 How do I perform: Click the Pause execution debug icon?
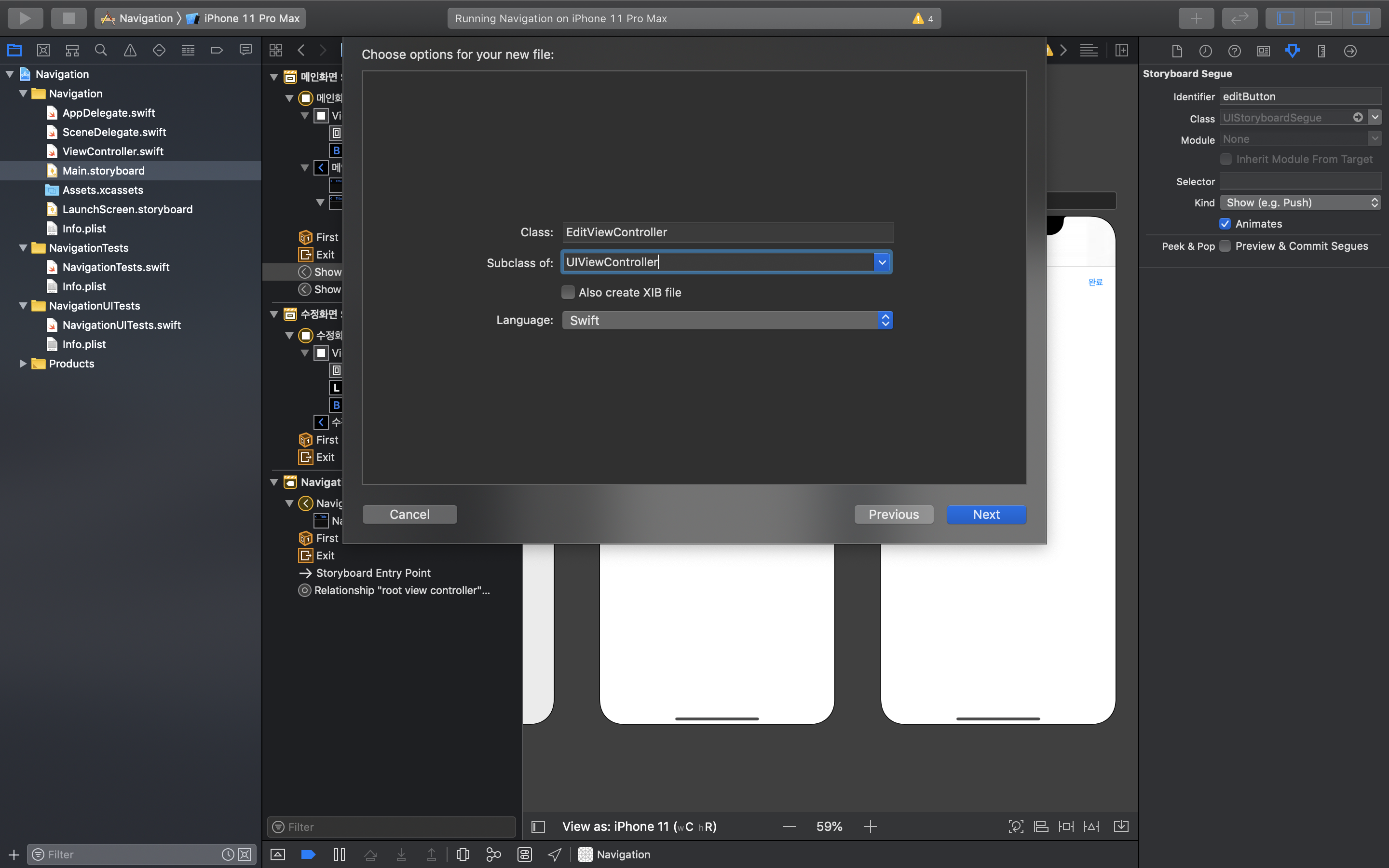(x=339, y=854)
